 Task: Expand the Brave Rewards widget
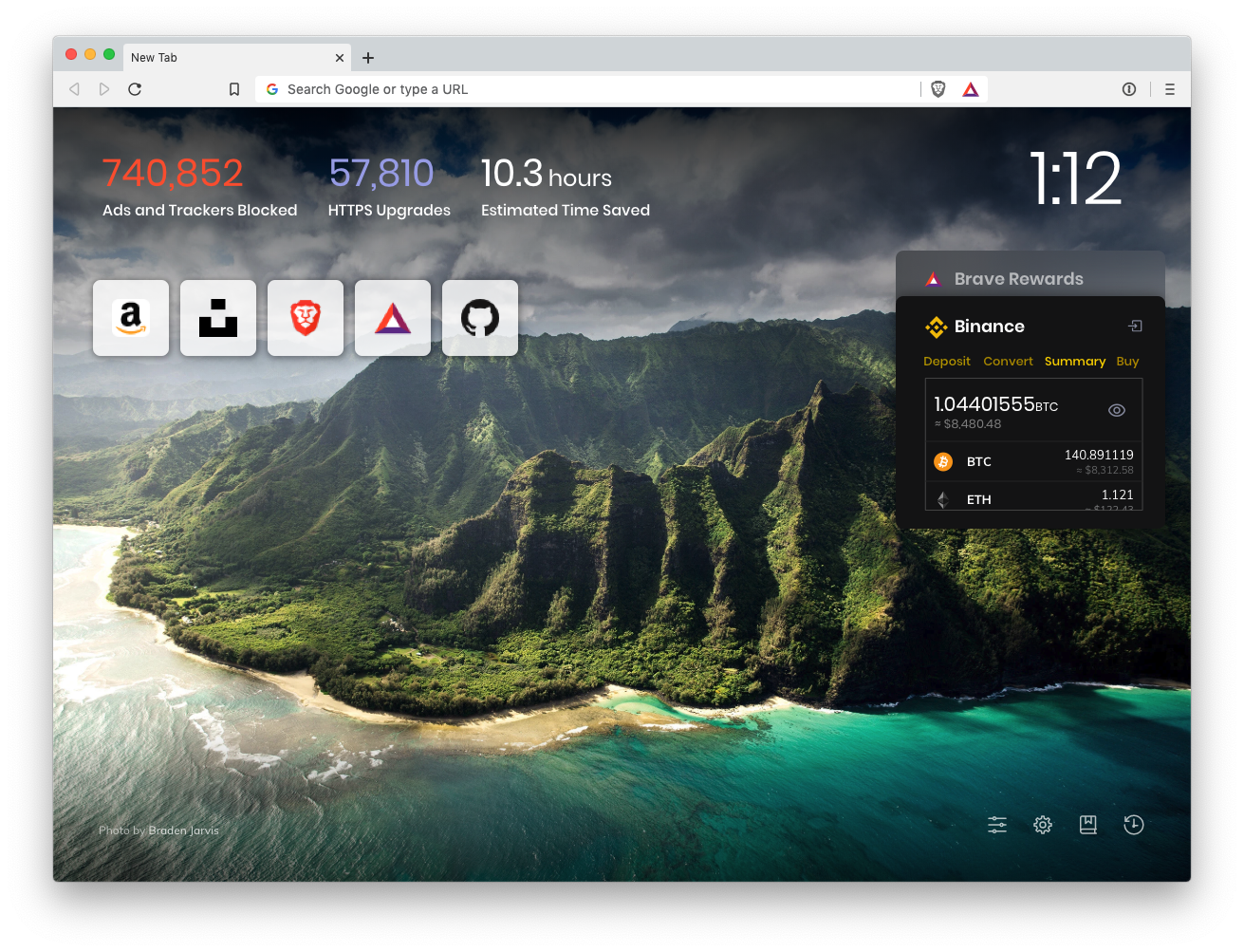pyautogui.click(x=1018, y=279)
